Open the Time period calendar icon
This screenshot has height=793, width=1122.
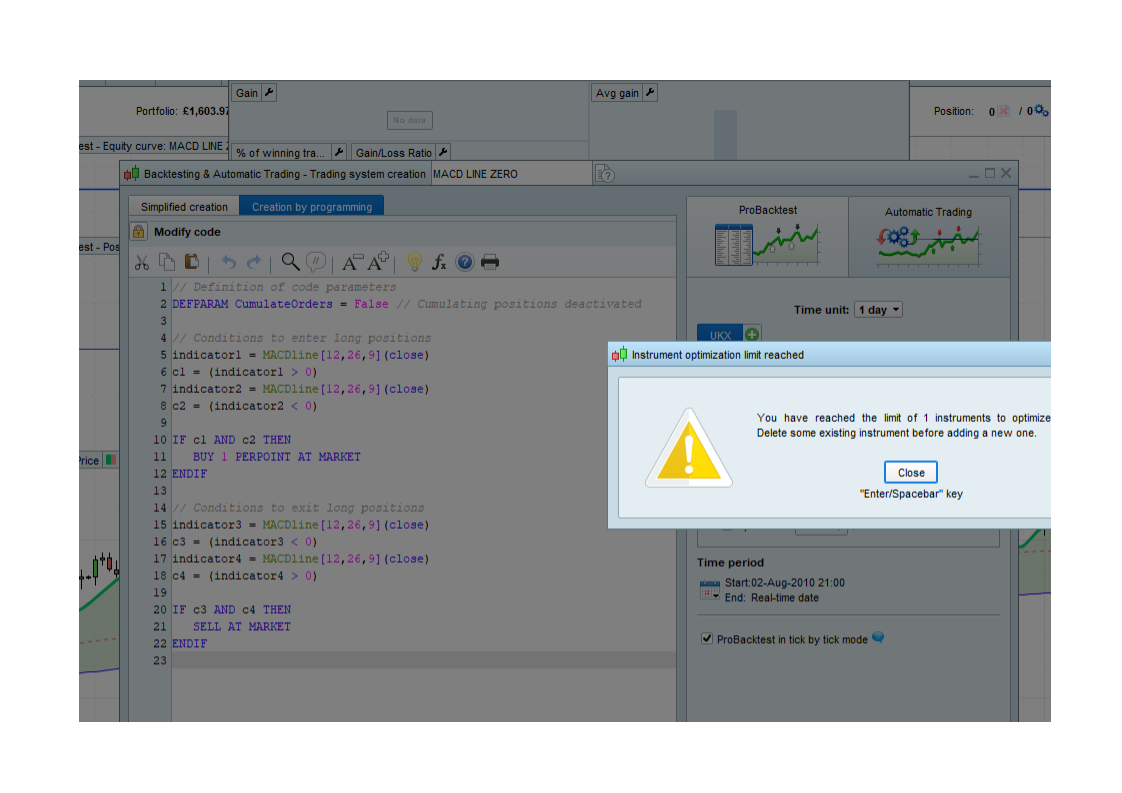coord(709,590)
